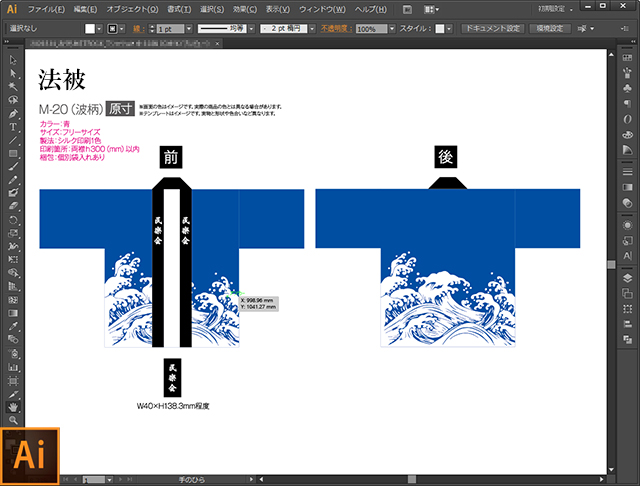Open the ヘルプ (Help) menu
This screenshot has width=640, height=486.
370,9
